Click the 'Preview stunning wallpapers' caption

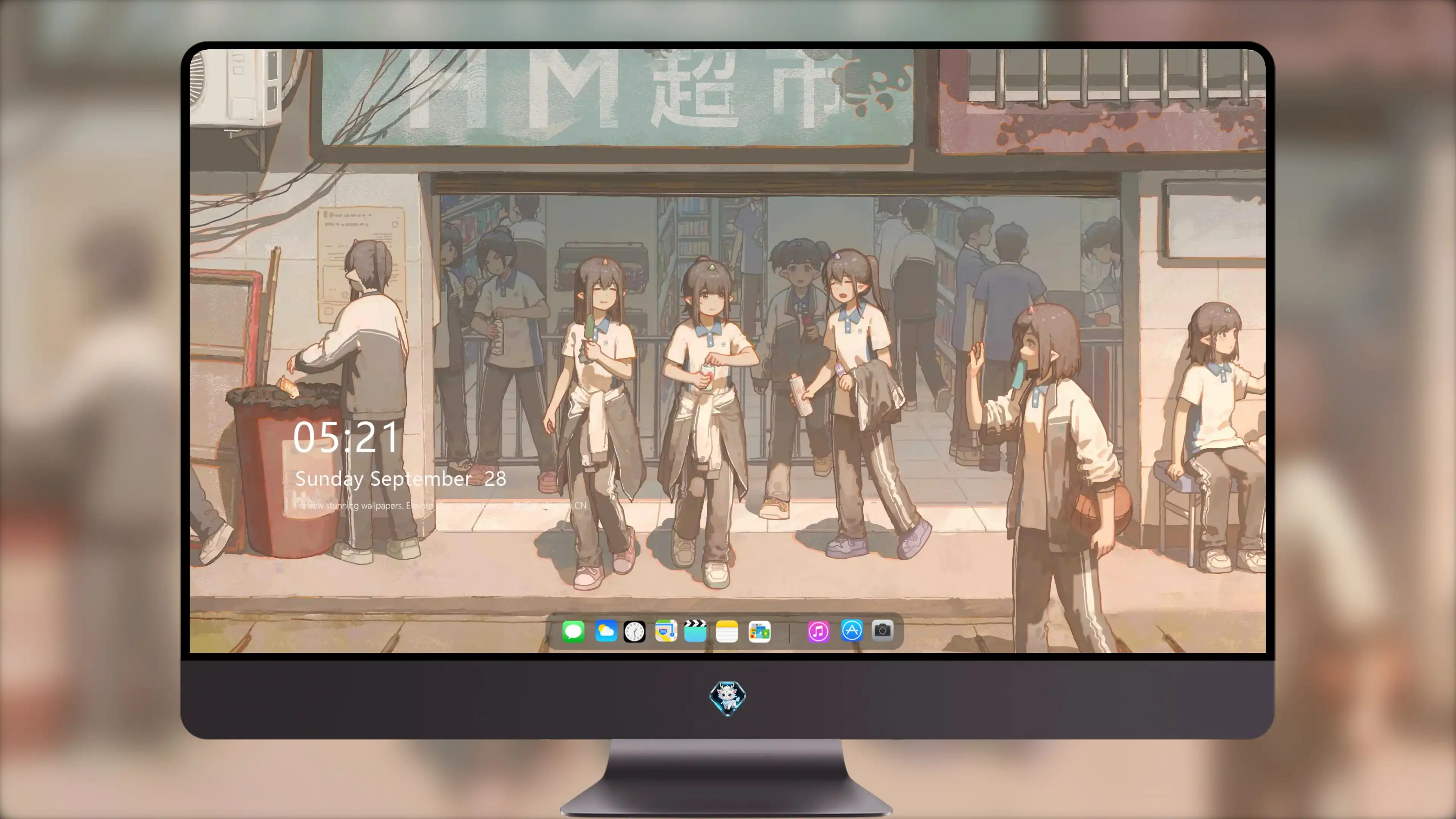pos(440,505)
